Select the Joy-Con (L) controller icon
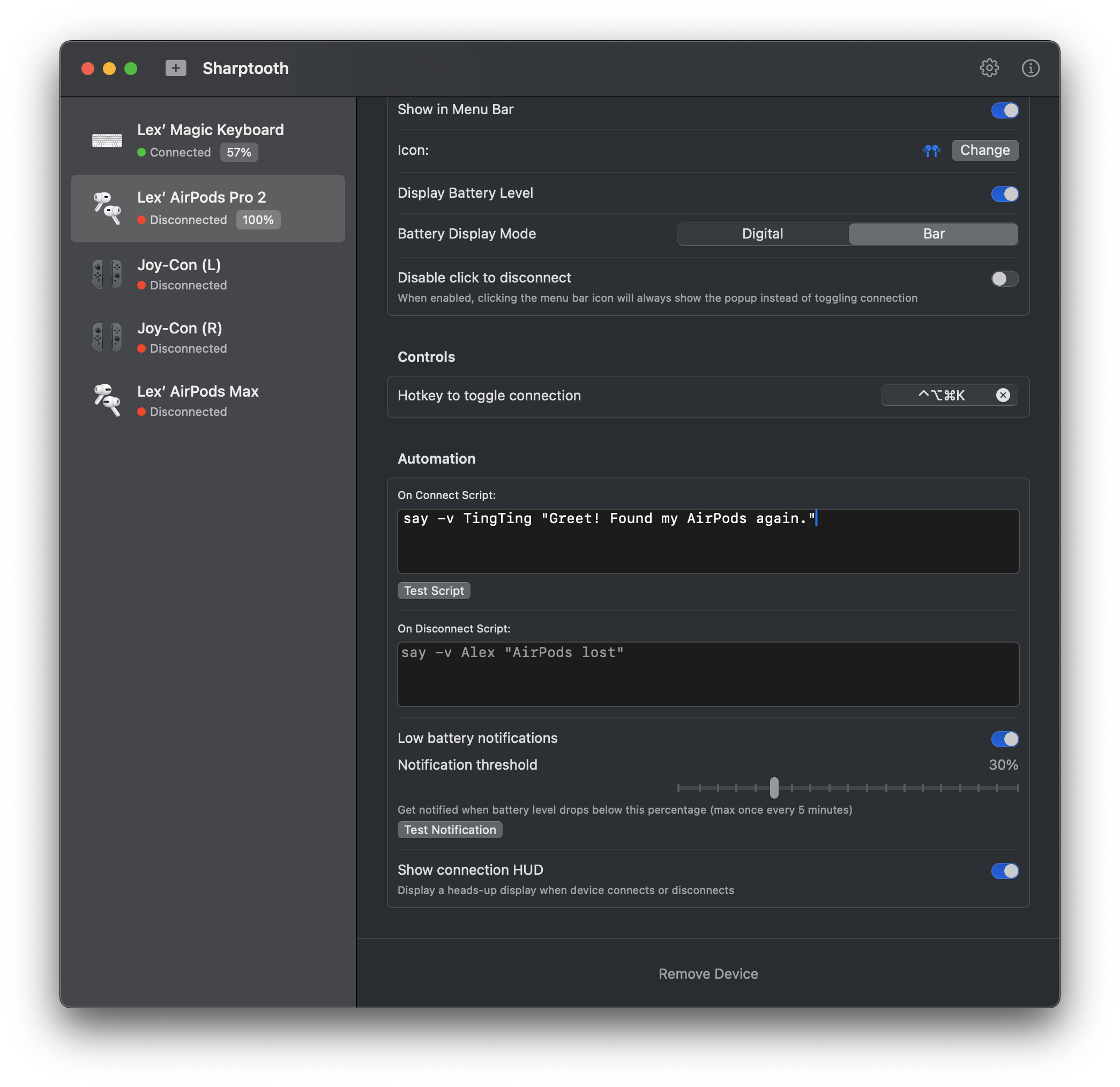The width and height of the screenshot is (1120, 1087). [x=107, y=274]
